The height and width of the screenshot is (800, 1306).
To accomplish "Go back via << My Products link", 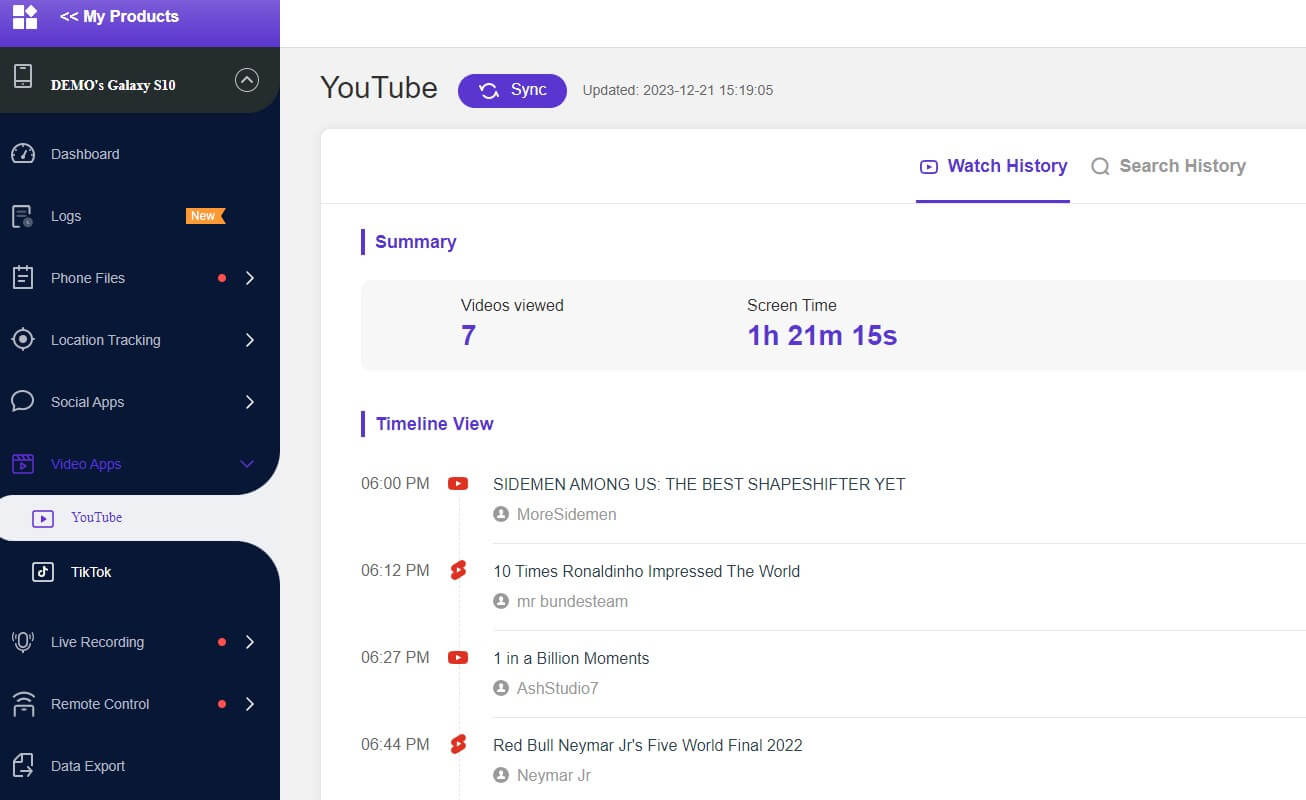I will point(119,17).
